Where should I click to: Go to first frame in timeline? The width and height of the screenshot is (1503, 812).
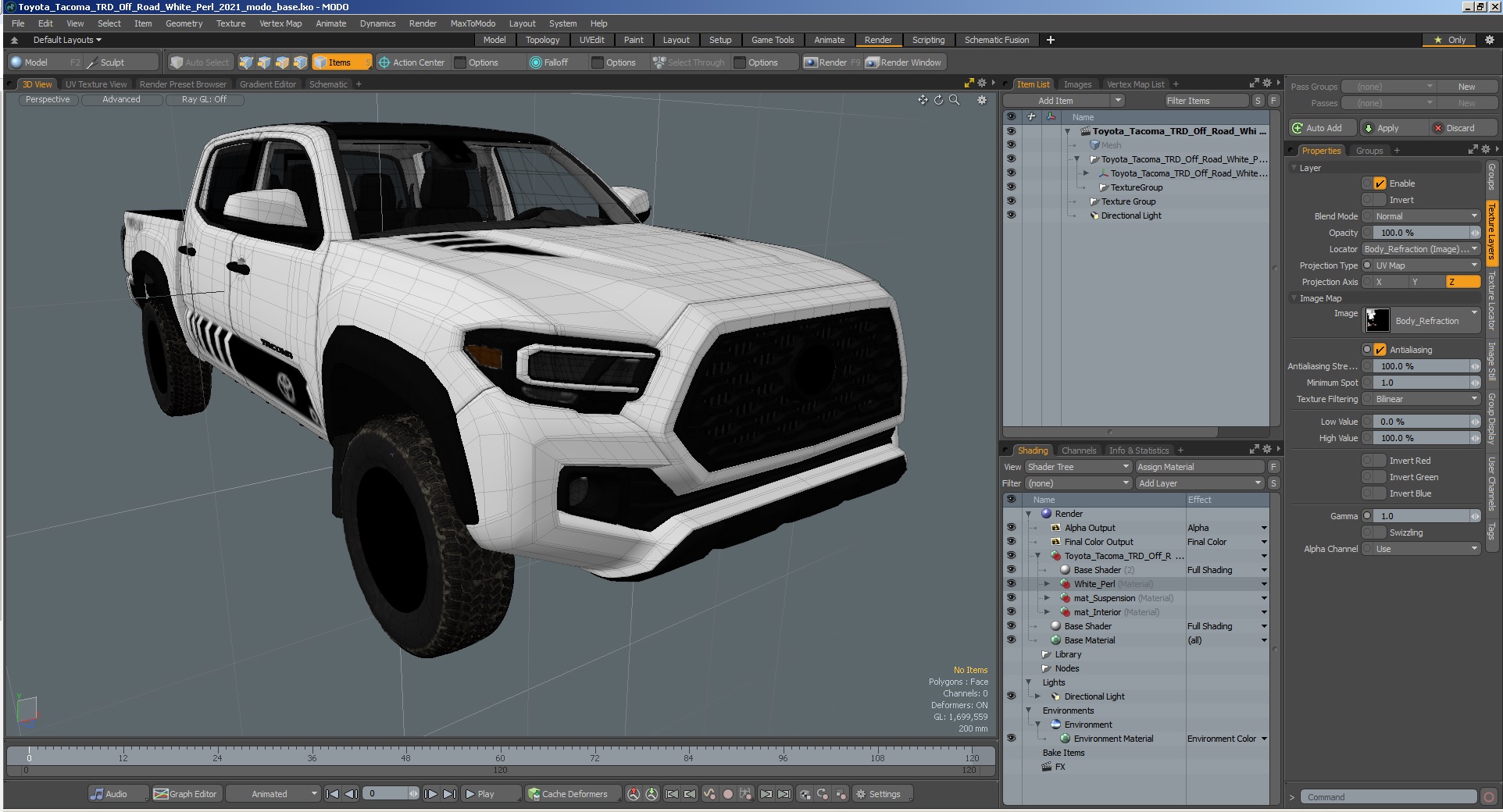[332, 794]
